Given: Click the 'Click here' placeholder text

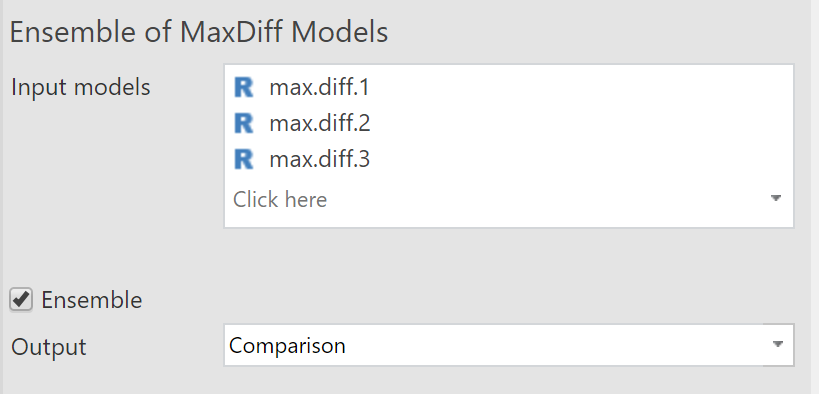Looking at the screenshot, I should (x=280, y=199).
